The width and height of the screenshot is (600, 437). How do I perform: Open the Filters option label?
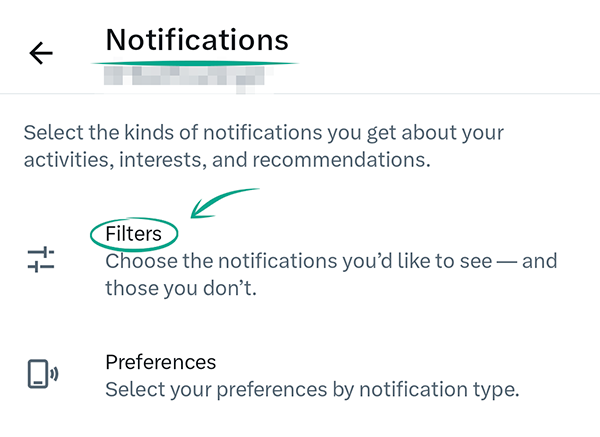click(x=134, y=234)
